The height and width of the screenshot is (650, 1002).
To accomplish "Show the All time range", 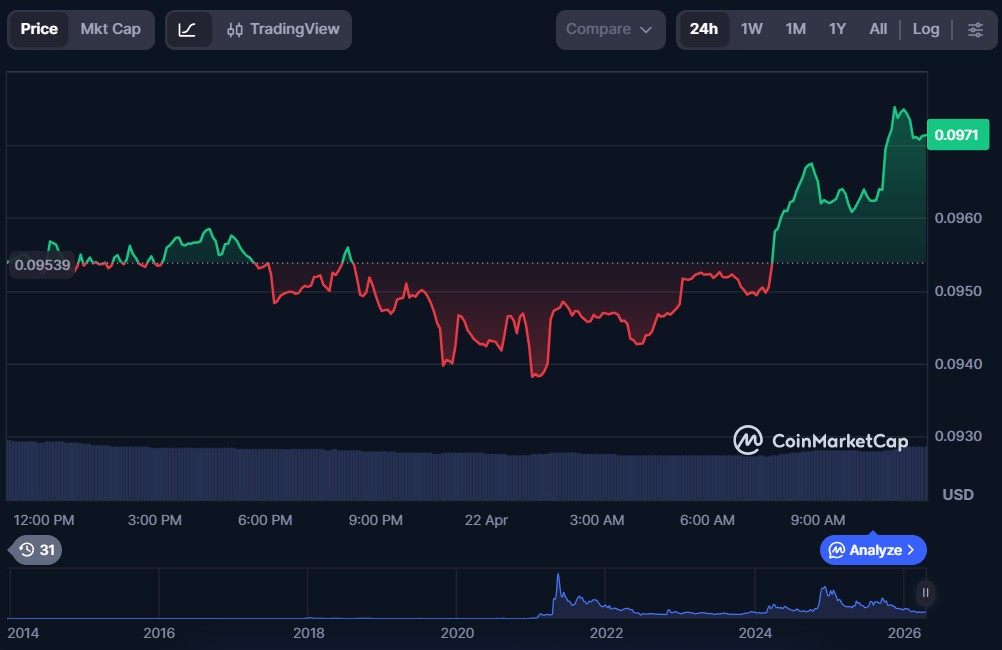I will [x=877, y=29].
